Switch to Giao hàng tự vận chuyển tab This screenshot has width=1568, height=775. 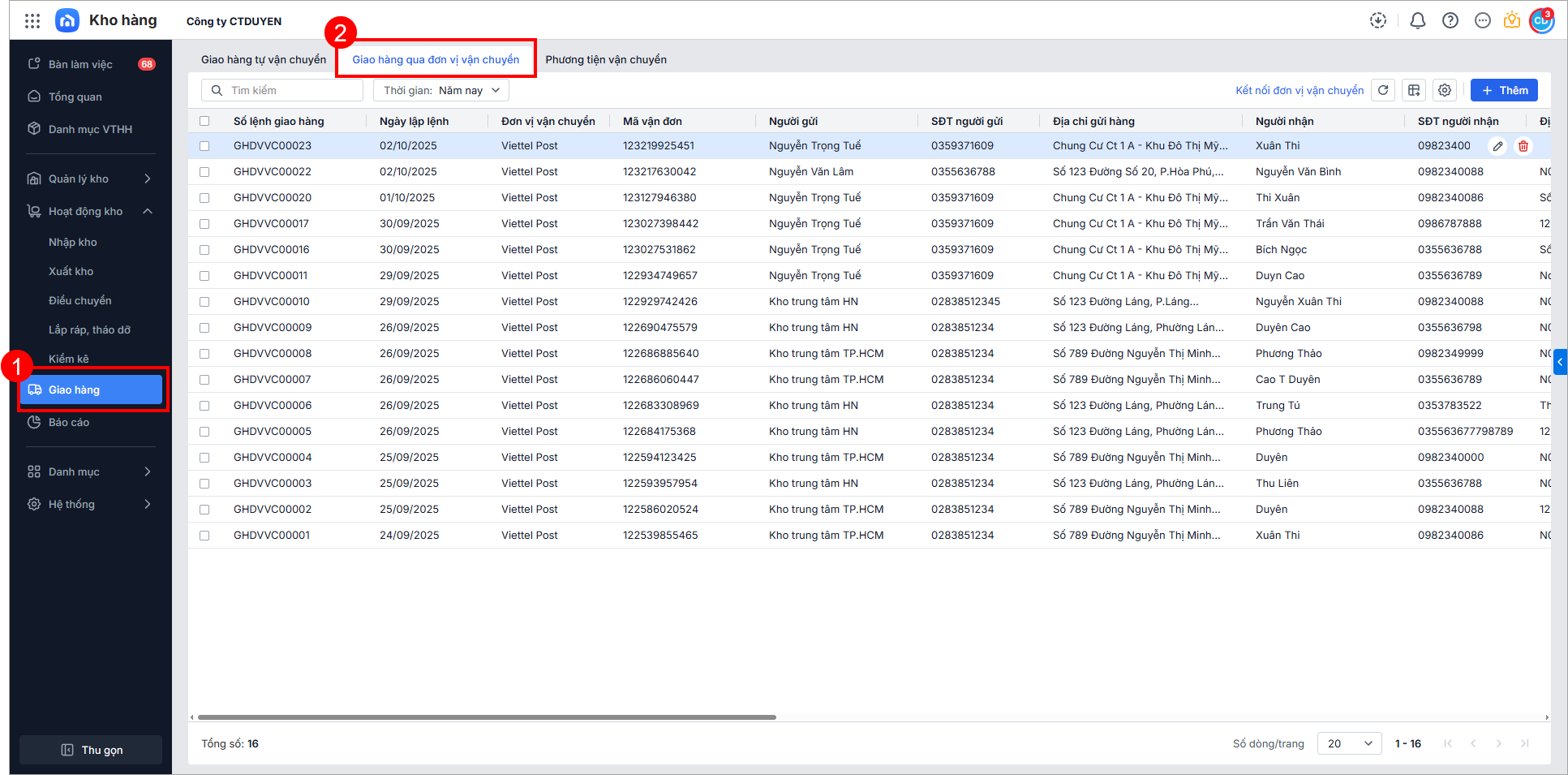click(x=264, y=59)
